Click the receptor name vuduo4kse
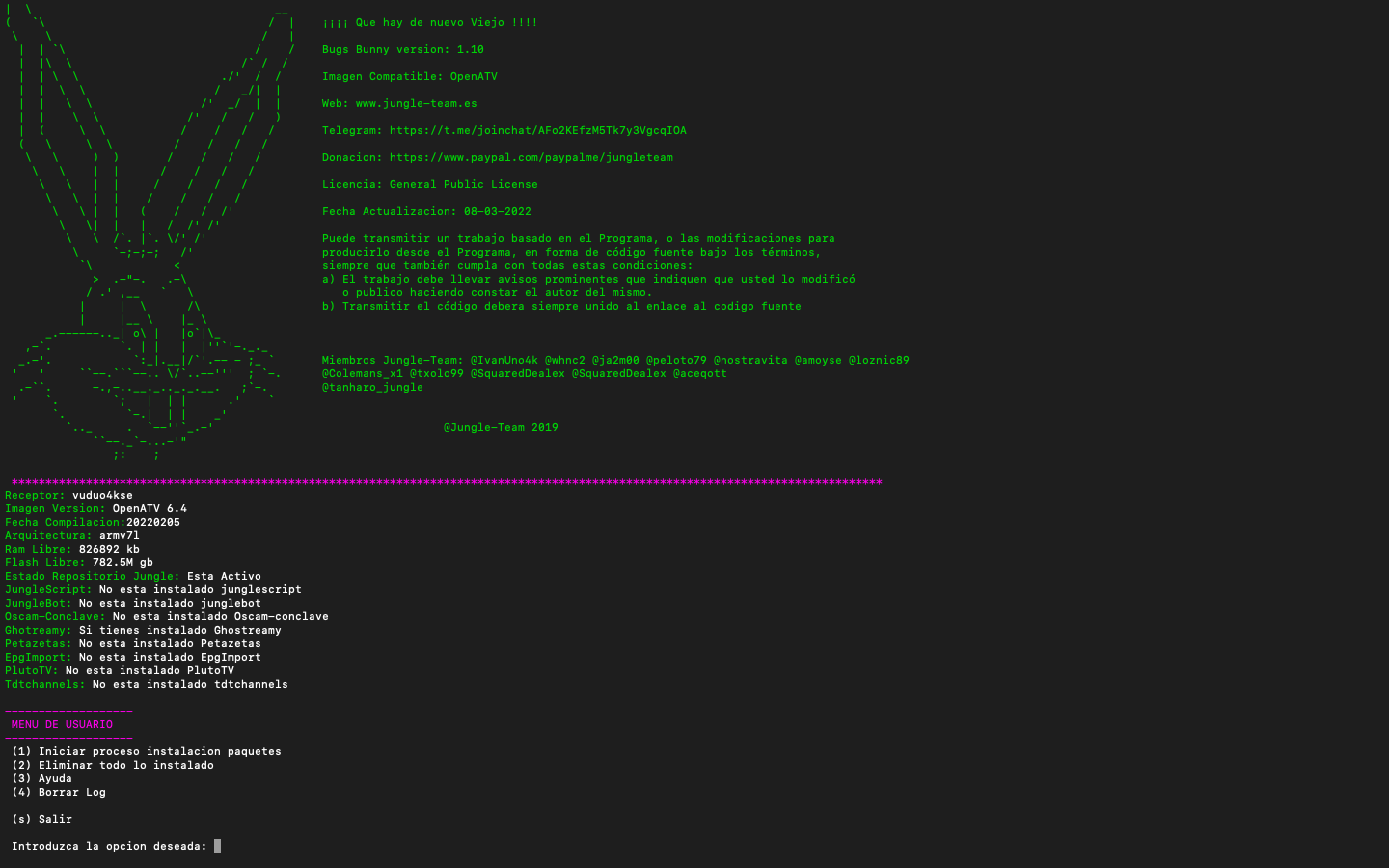Image resolution: width=1389 pixels, height=868 pixels. point(102,495)
